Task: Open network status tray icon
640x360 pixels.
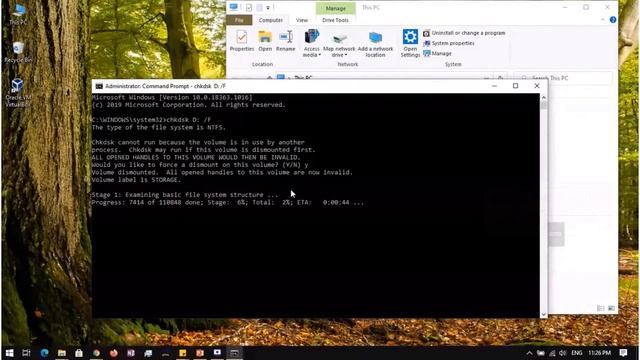Action: [552, 353]
